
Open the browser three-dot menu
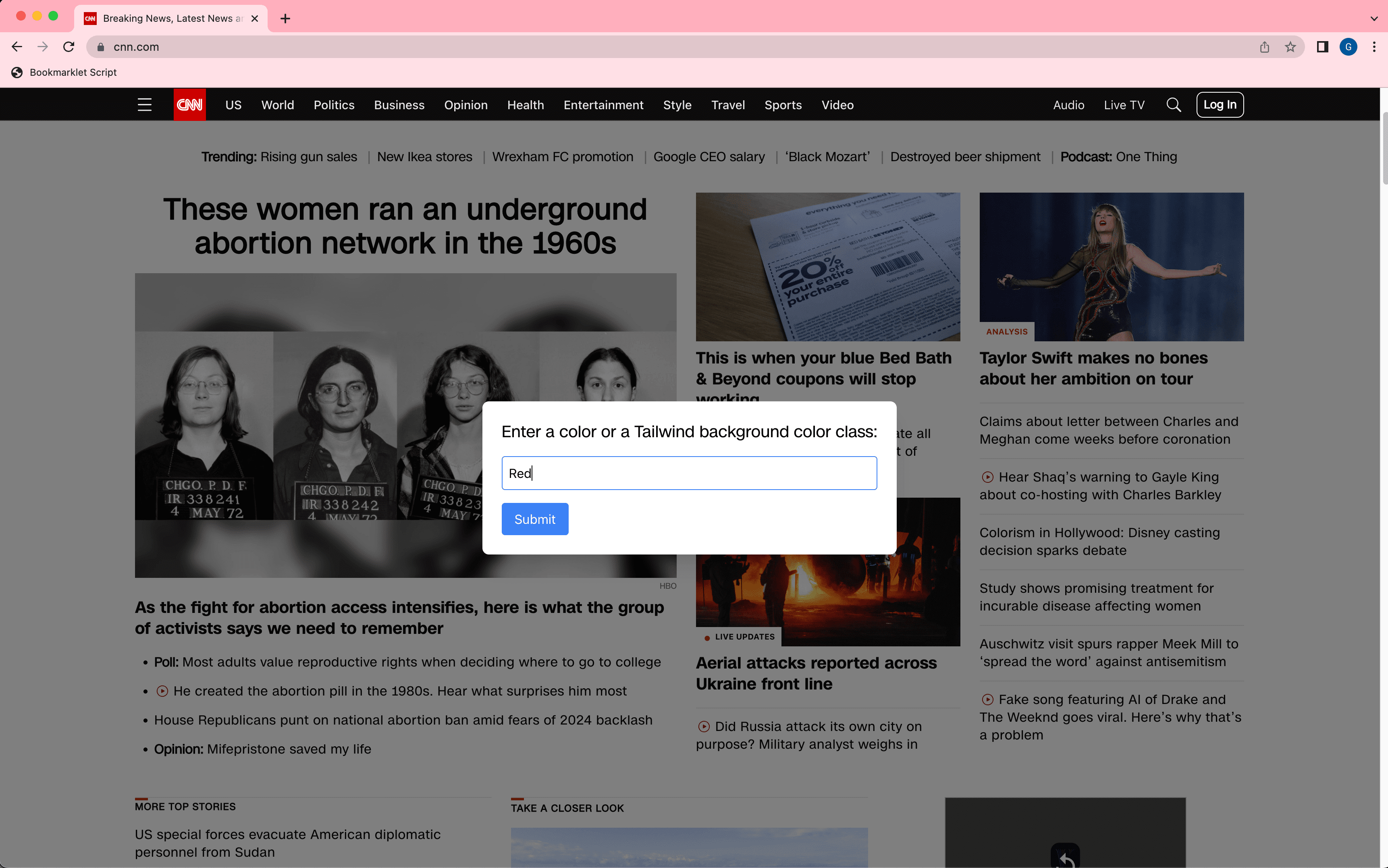[1374, 46]
